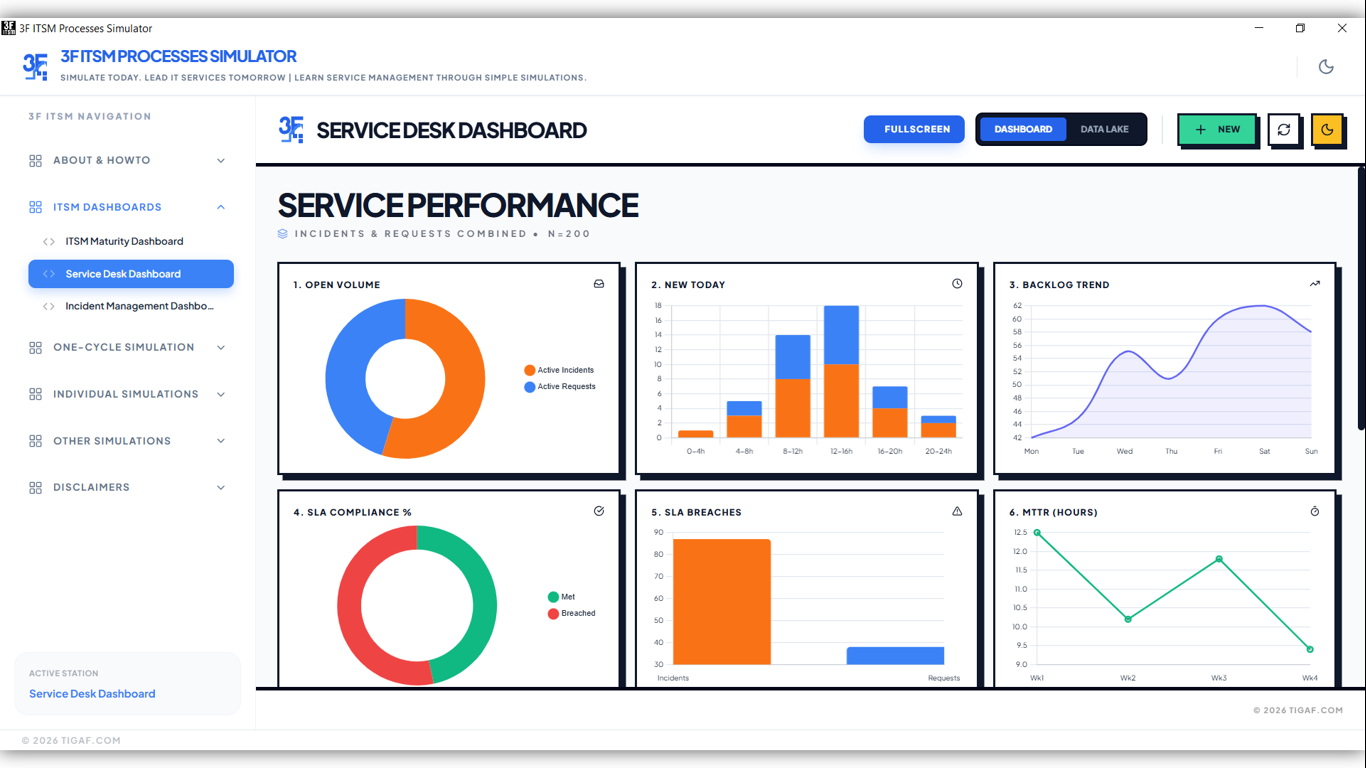Image resolution: width=1366 pixels, height=768 pixels.
Task: Click the FULLSCREEN button
Action: (913, 129)
